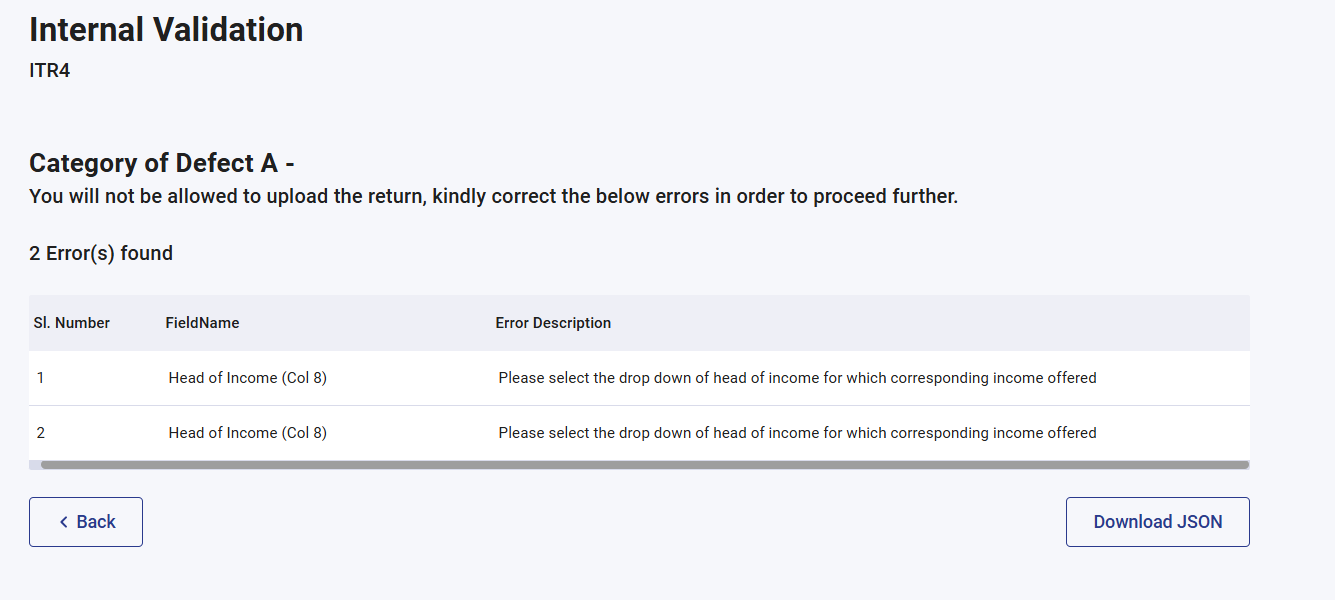Click the left chevron icon on Back
Image resolution: width=1335 pixels, height=600 pixels.
click(x=64, y=522)
